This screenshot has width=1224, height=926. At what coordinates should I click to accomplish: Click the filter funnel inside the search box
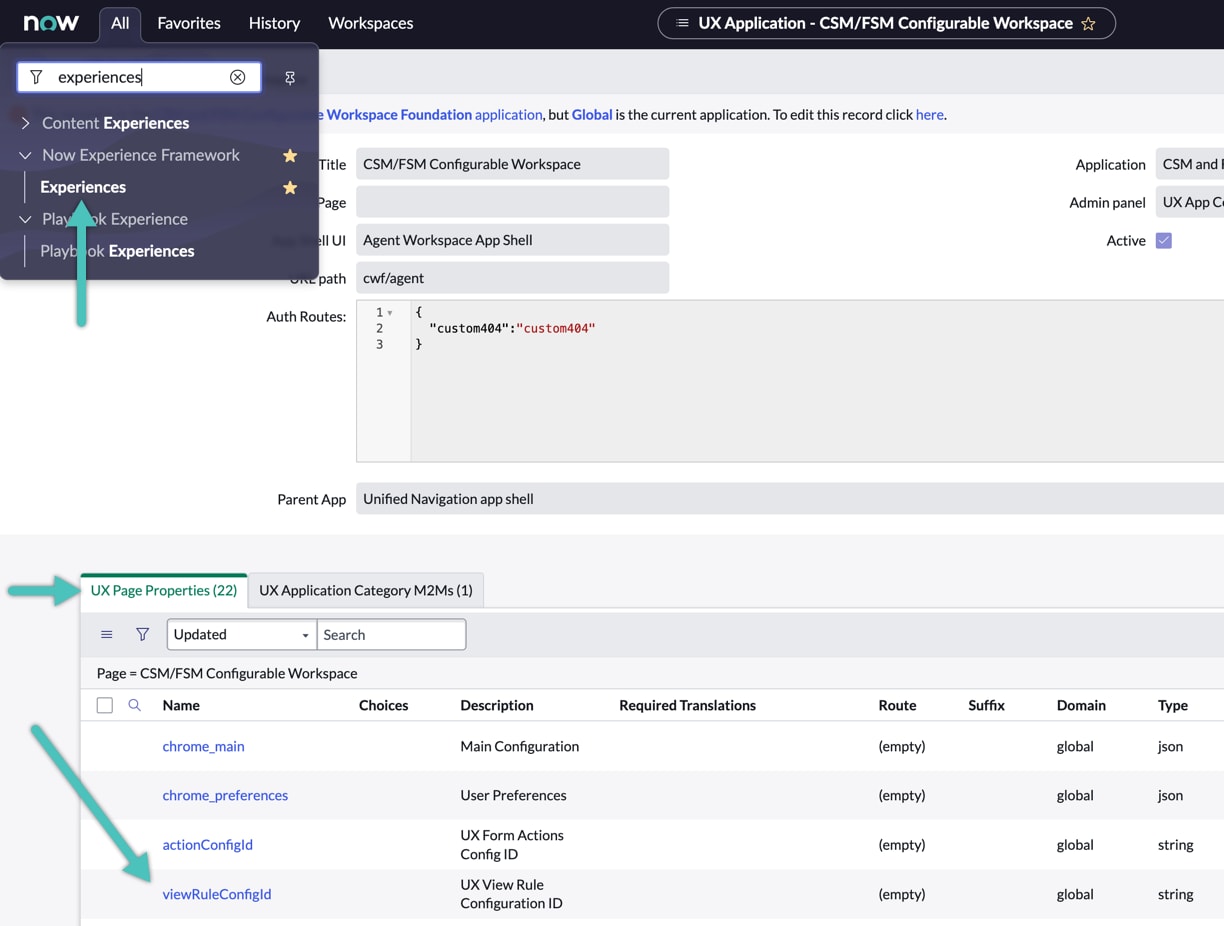tap(36, 77)
